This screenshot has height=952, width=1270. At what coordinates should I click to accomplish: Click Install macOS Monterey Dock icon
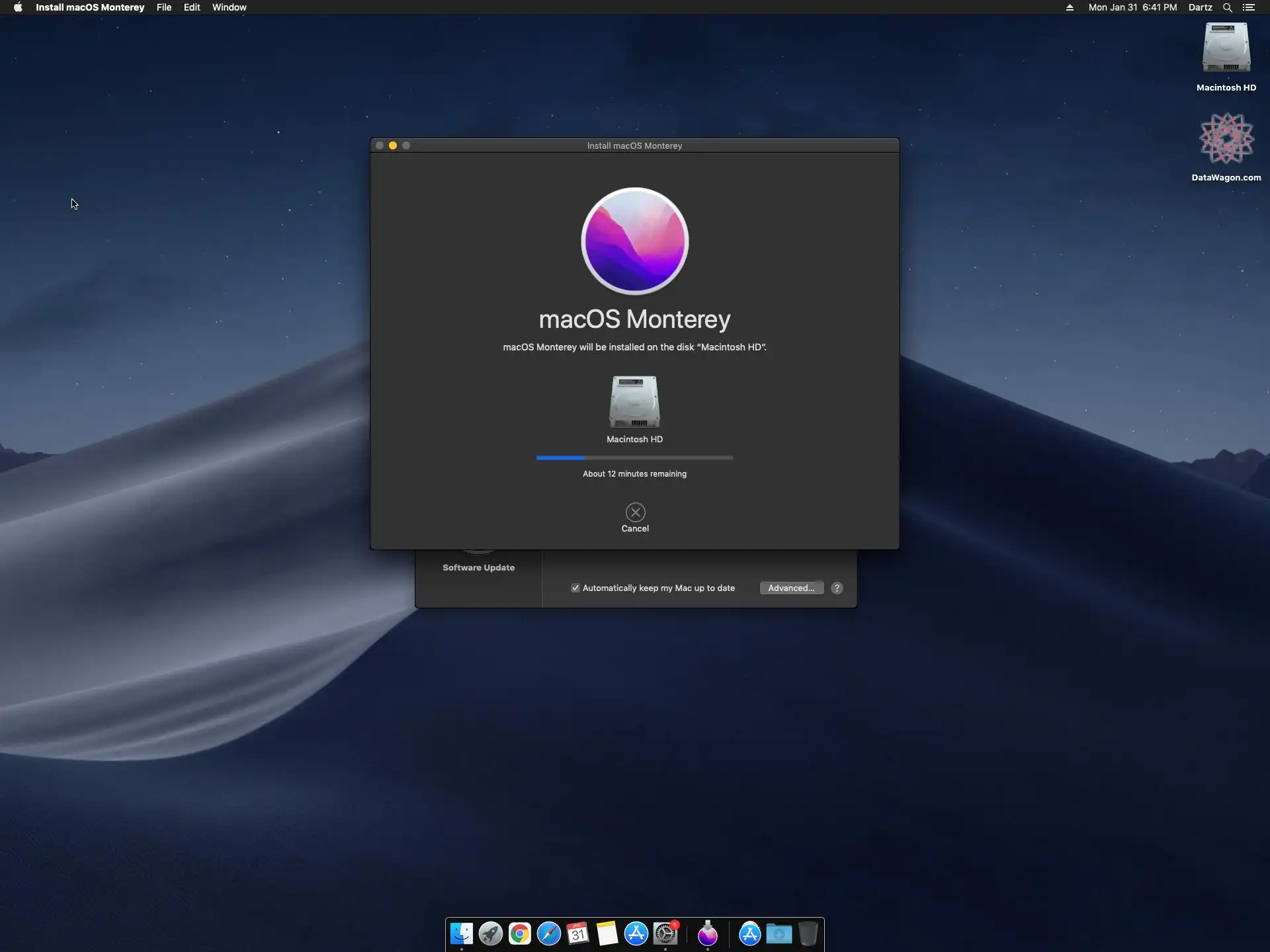(x=708, y=933)
